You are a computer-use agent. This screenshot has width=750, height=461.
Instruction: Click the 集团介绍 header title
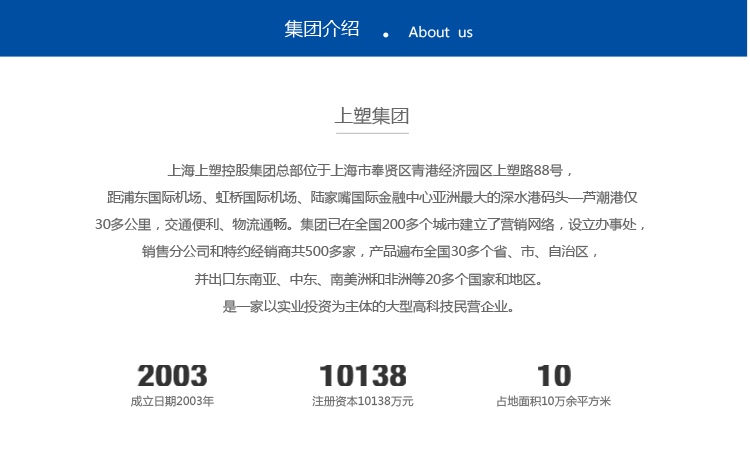coord(321,29)
